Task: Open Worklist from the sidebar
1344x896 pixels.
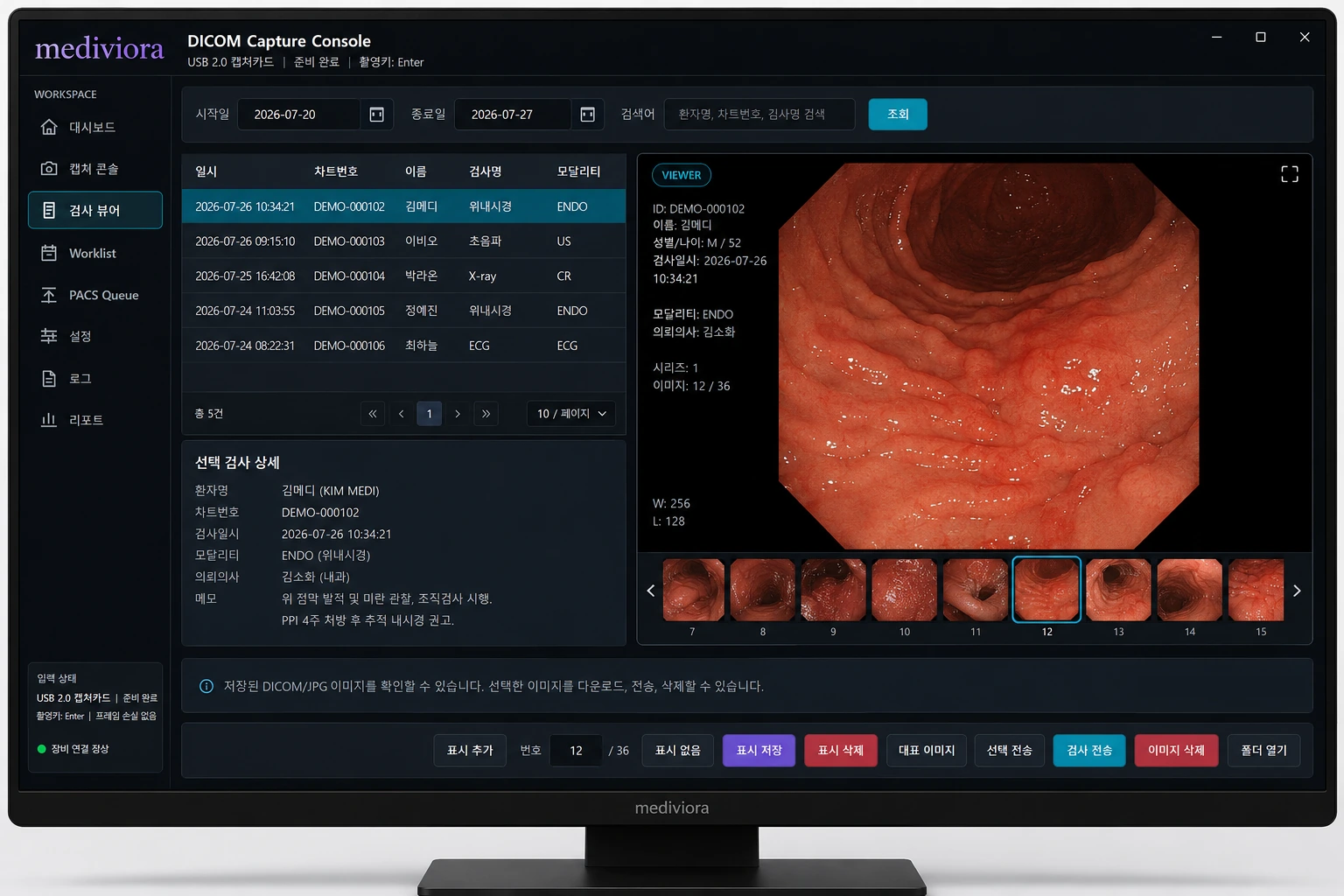Action: 95,253
